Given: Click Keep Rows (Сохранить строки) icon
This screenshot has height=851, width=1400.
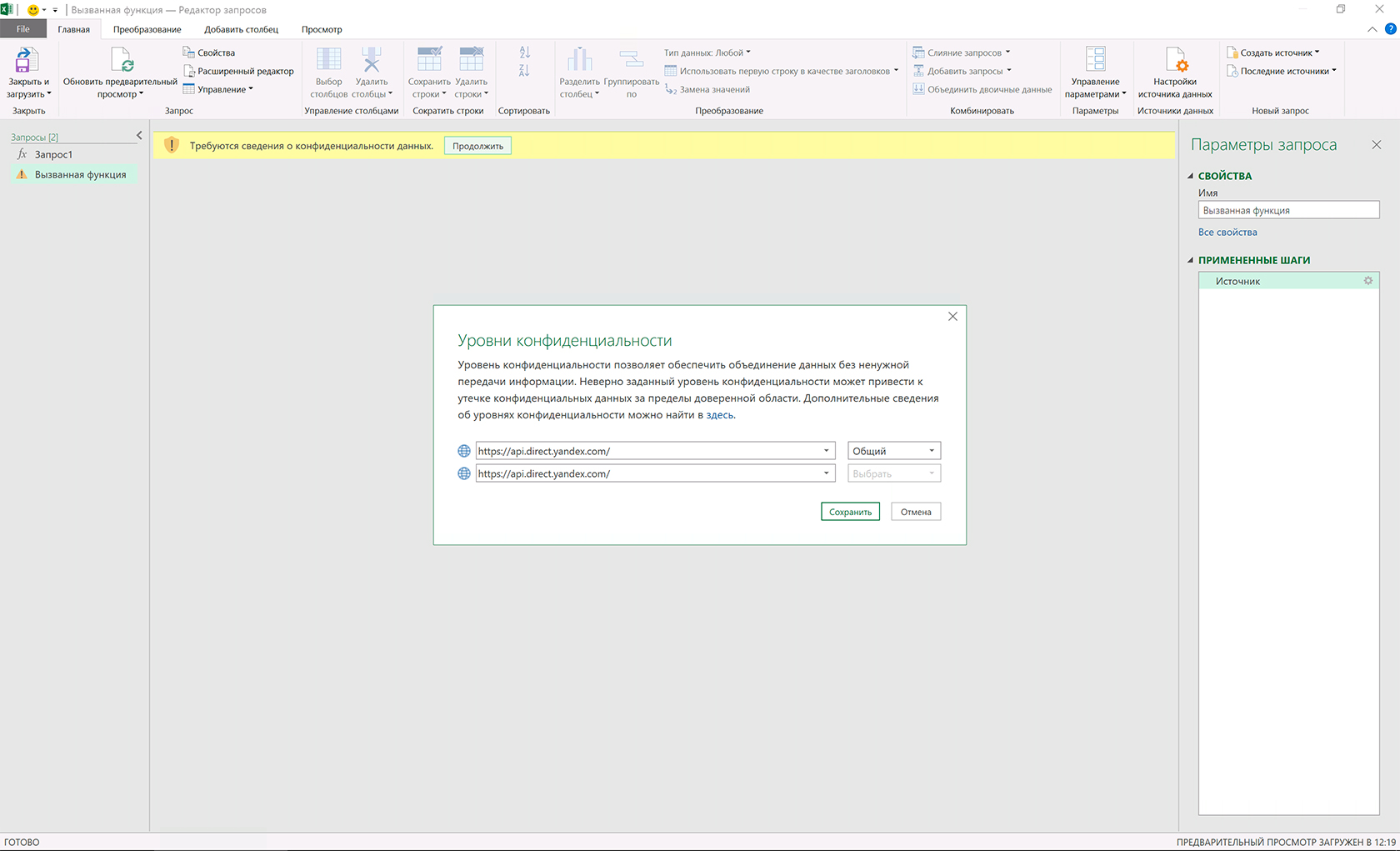Looking at the screenshot, I should click(x=429, y=60).
